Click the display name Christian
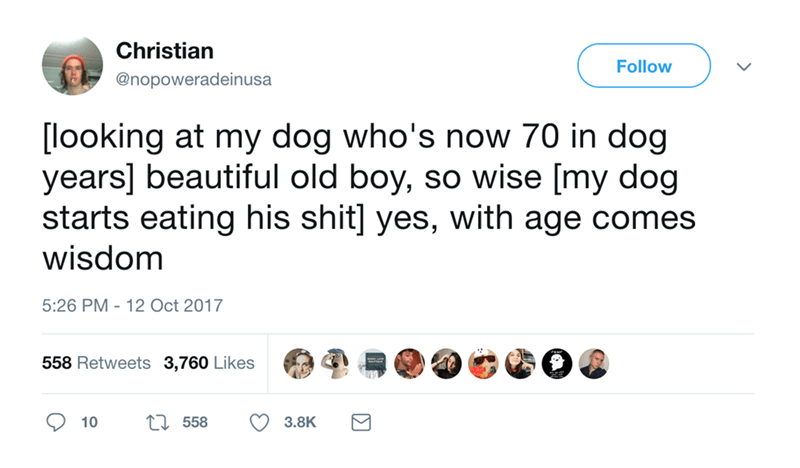Viewport: 800px width, 468px height. coord(164,49)
